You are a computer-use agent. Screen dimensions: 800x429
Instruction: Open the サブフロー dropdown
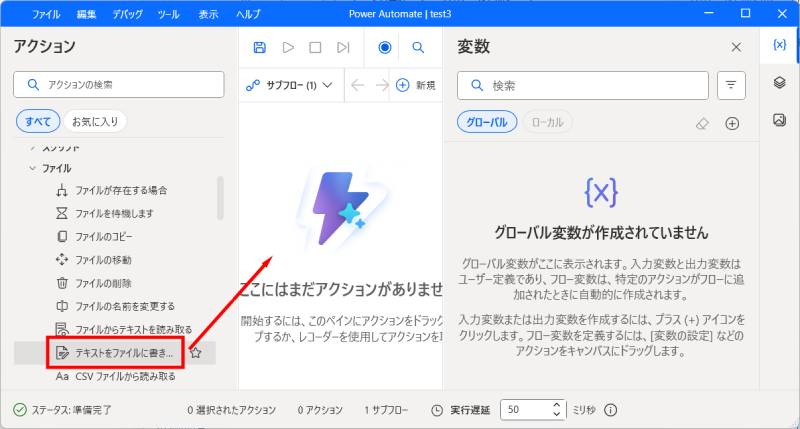289,85
